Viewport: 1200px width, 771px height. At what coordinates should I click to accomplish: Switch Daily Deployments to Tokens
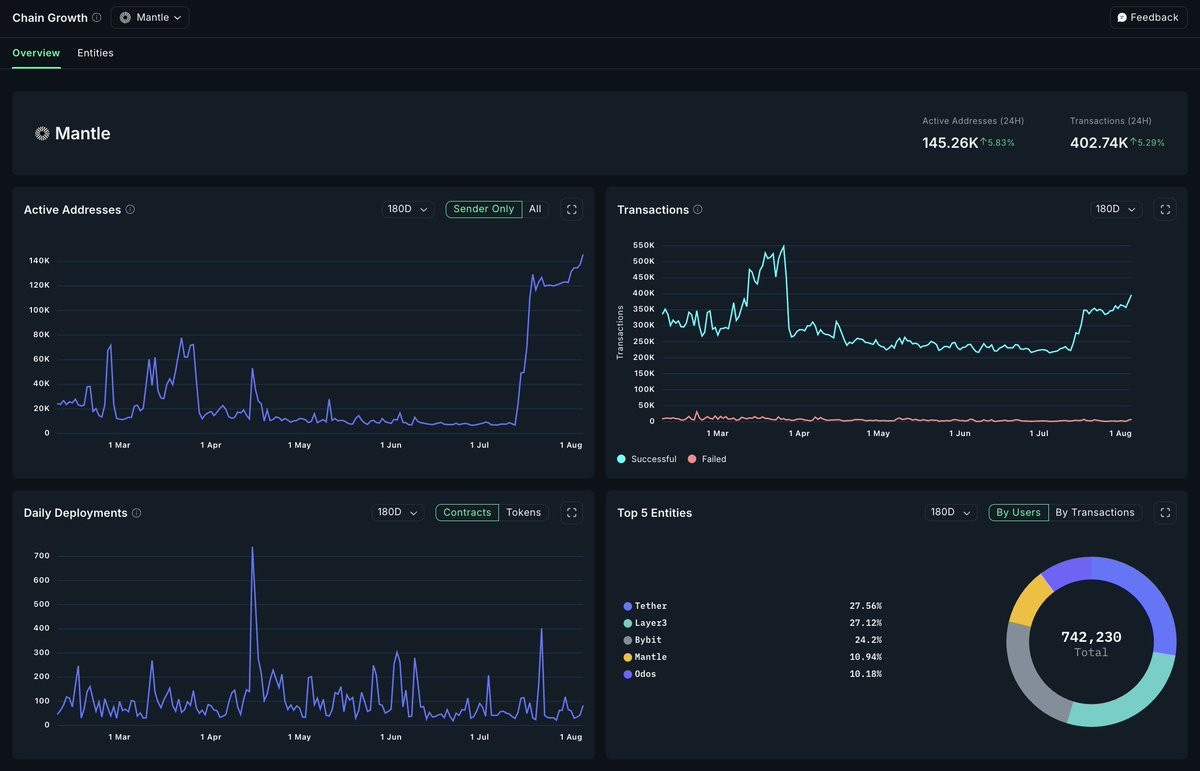pyautogui.click(x=523, y=512)
